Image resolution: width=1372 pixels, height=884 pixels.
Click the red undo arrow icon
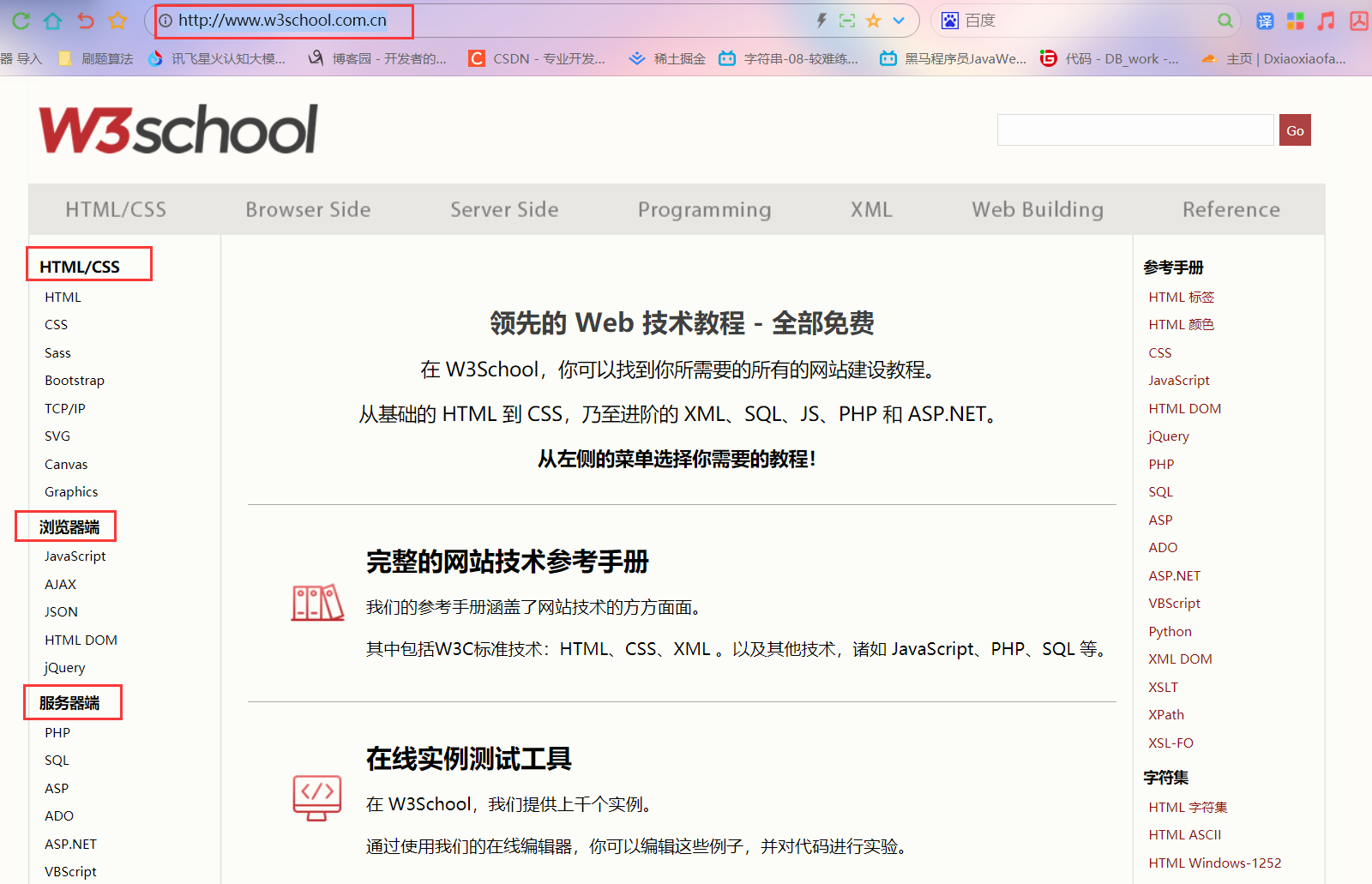pos(86,21)
